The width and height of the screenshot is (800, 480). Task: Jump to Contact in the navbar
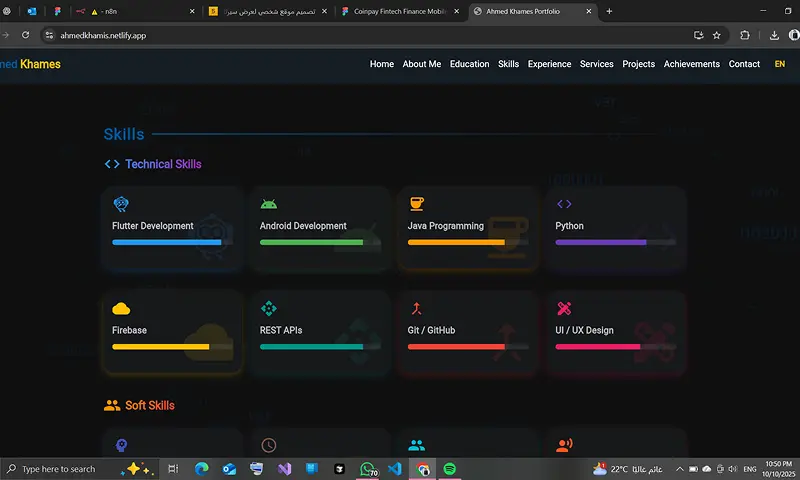click(x=744, y=64)
